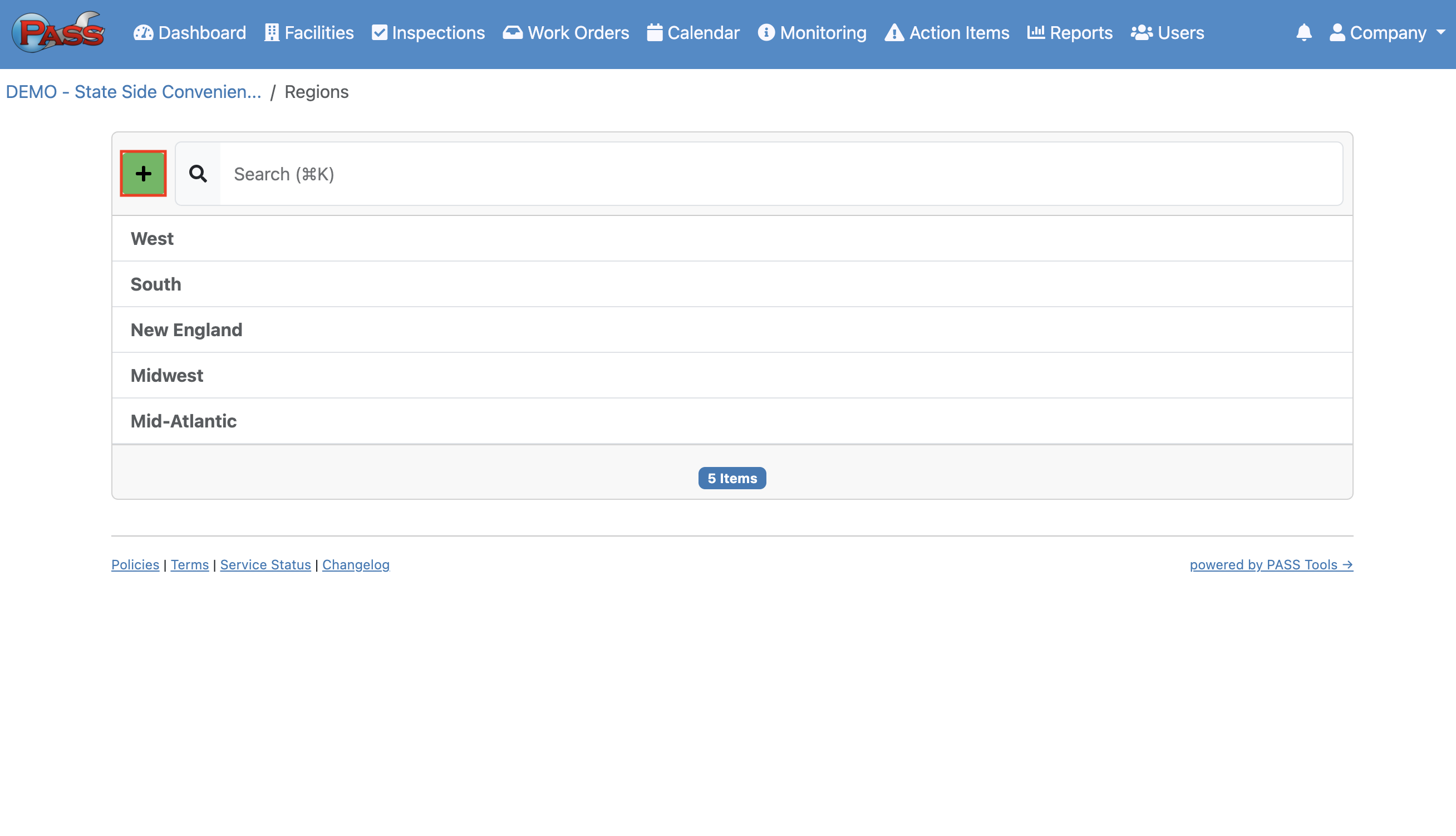Go to the Monitoring section
Image resolution: width=1456 pixels, height=836 pixels.
click(812, 33)
